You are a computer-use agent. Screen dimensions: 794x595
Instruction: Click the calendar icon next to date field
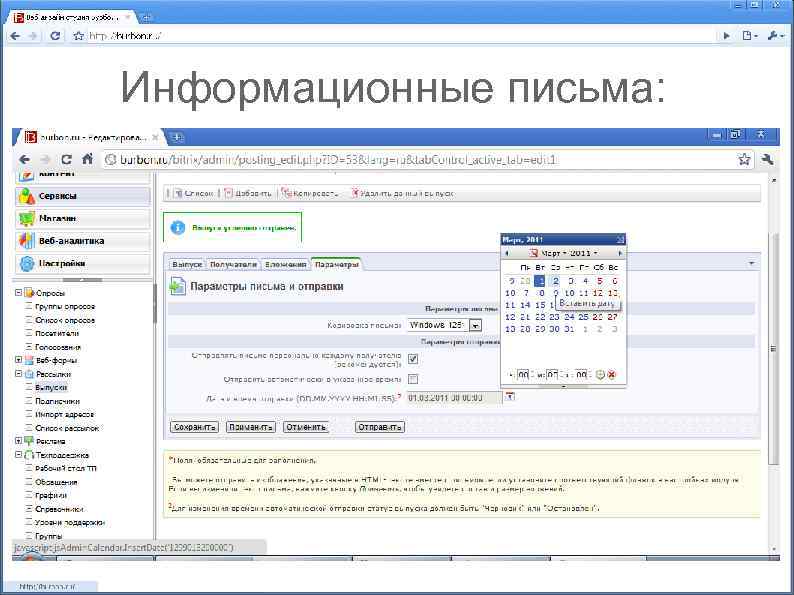509,397
